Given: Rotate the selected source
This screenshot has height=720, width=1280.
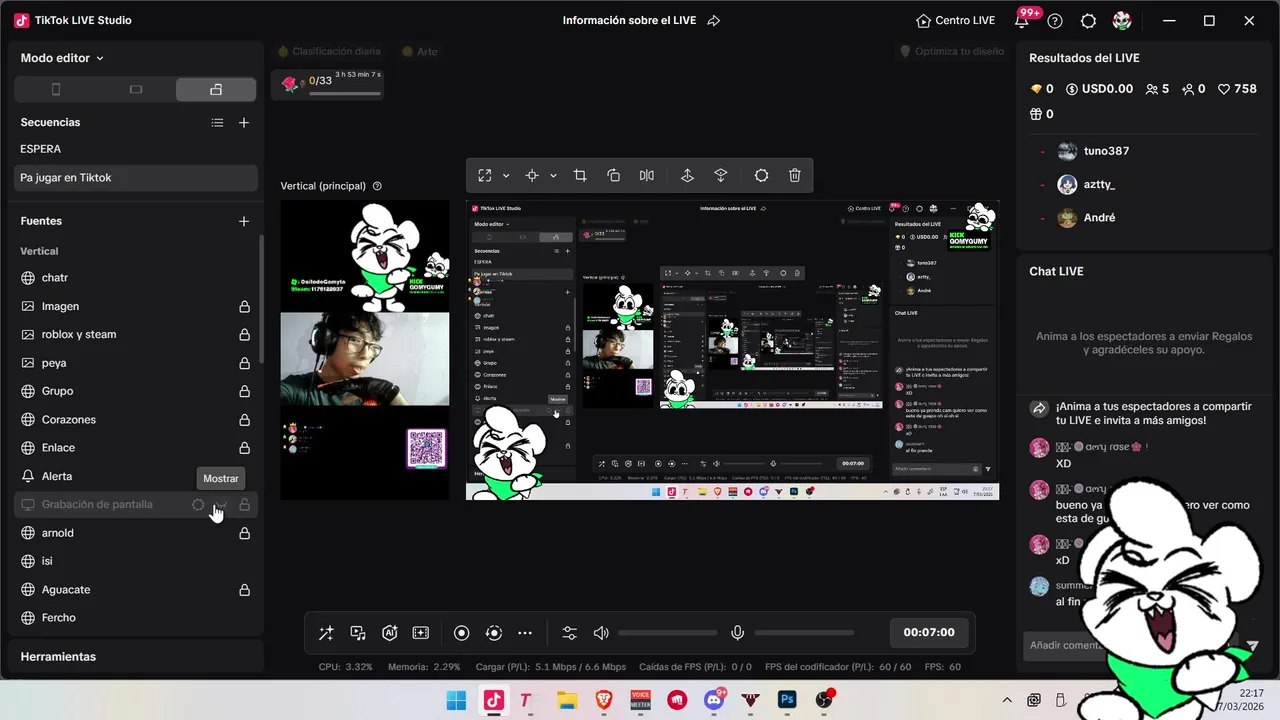Looking at the screenshot, I should point(614,175).
